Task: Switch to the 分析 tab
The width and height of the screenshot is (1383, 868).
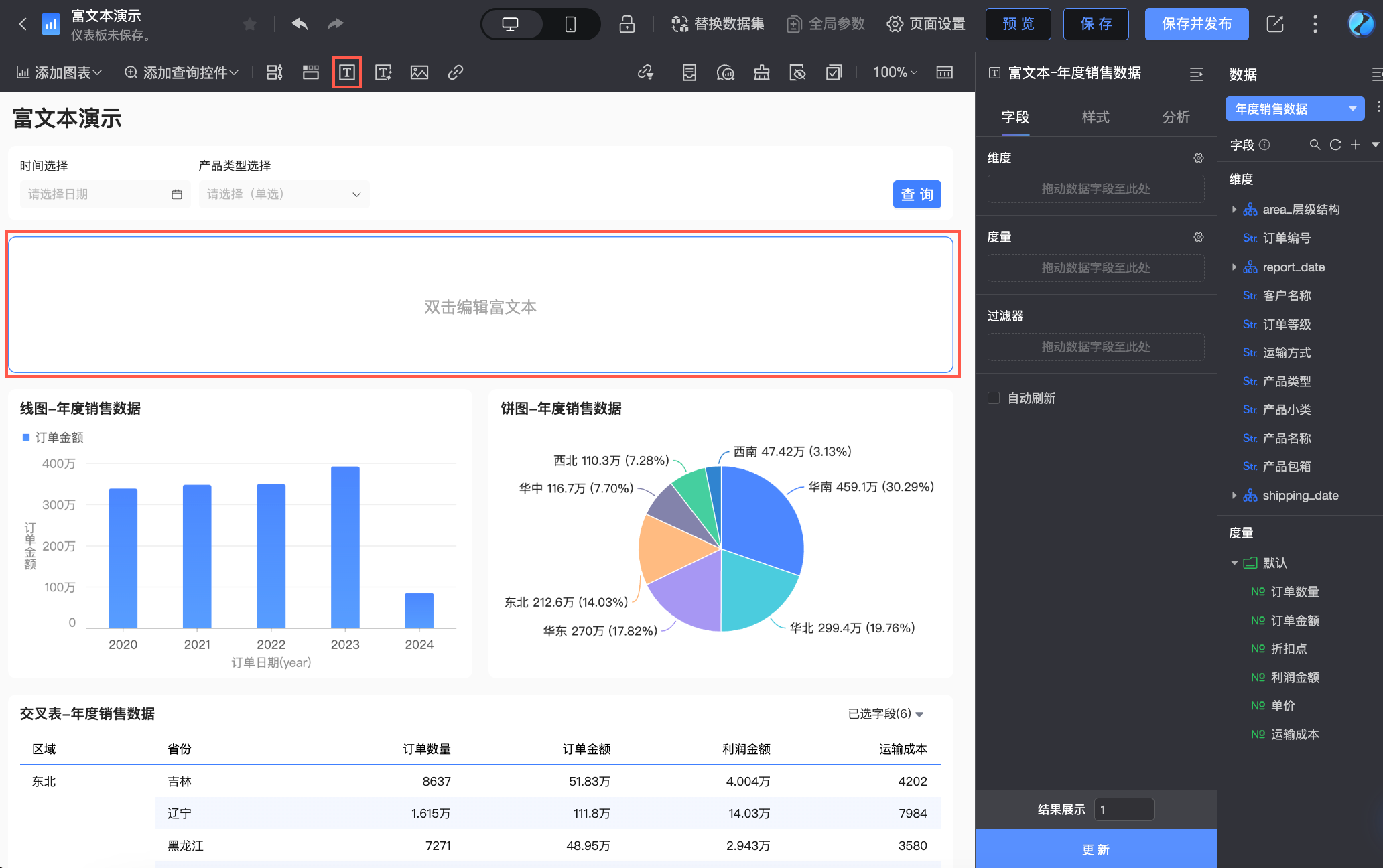Action: pyautogui.click(x=1176, y=117)
